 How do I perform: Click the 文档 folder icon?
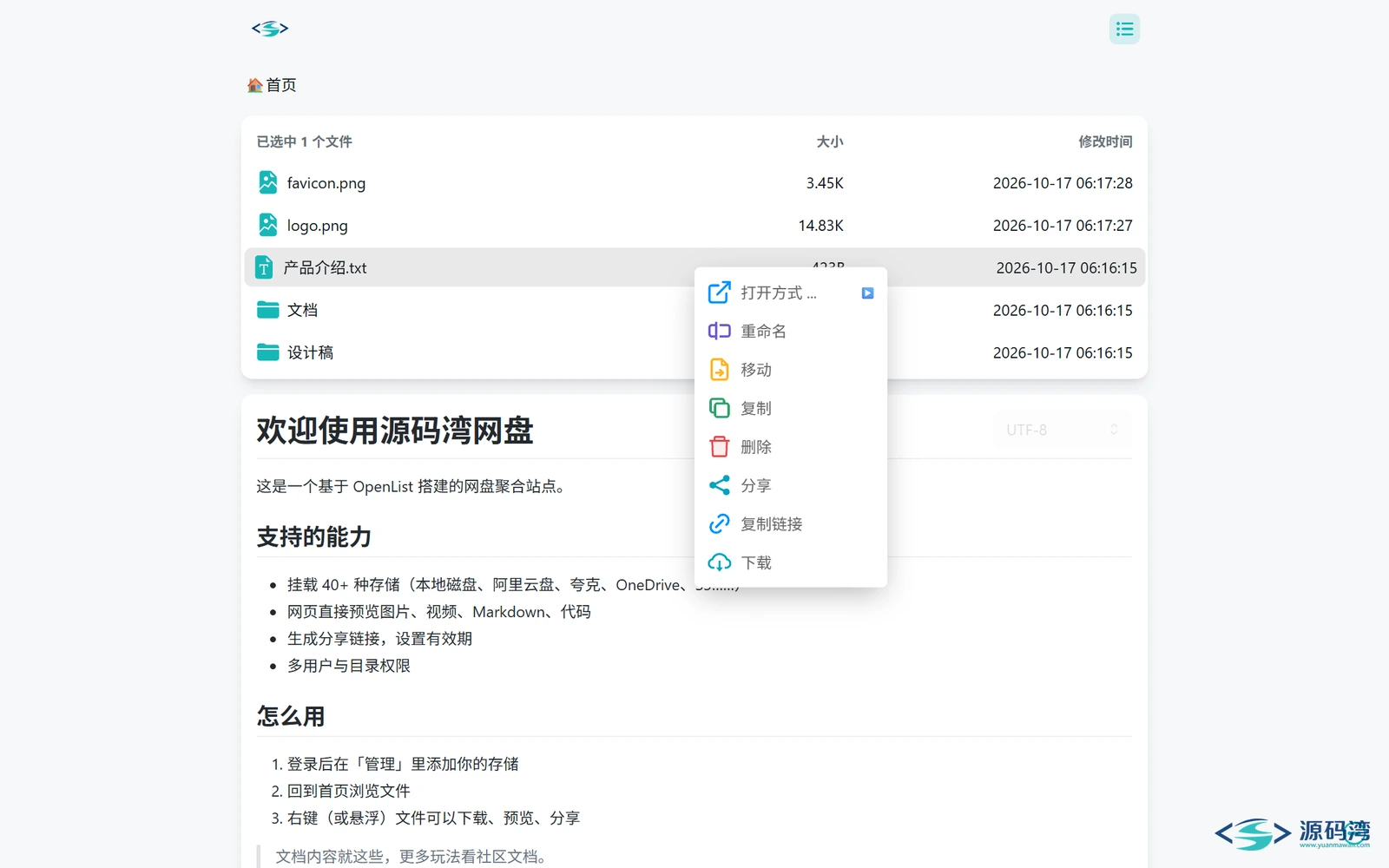coord(268,310)
